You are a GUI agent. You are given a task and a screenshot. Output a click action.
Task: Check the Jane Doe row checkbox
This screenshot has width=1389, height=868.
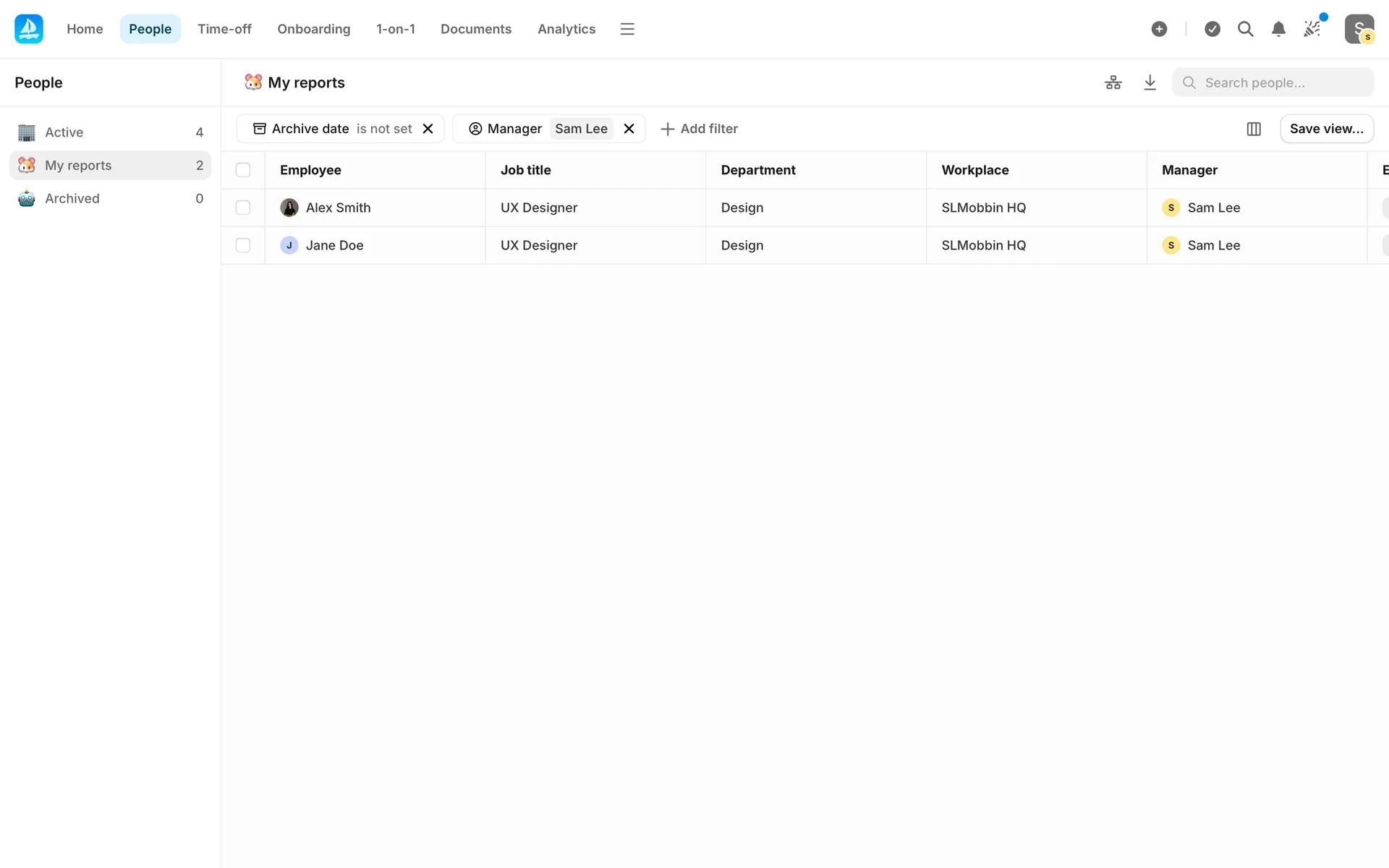[243, 245]
